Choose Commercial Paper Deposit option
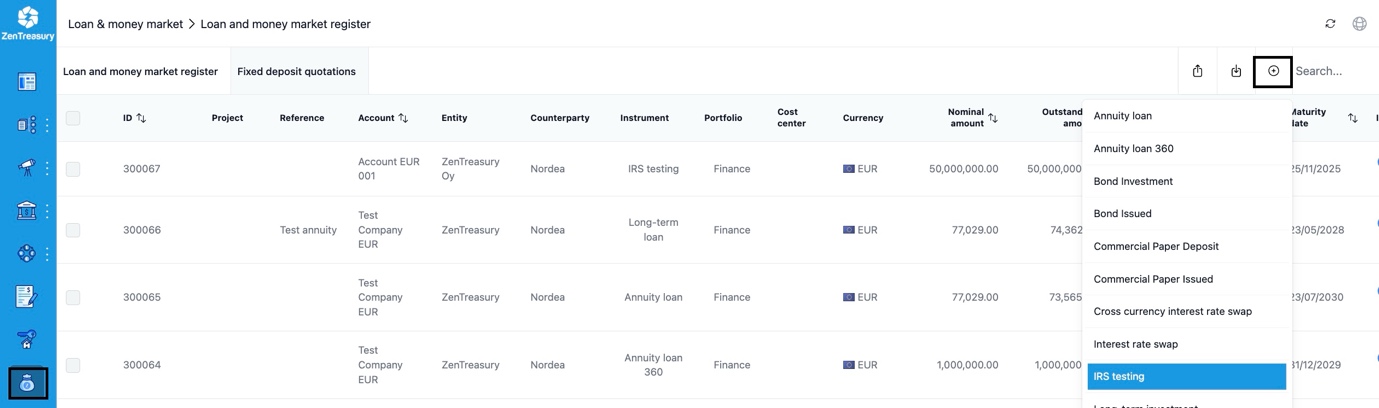 [x=1187, y=246]
